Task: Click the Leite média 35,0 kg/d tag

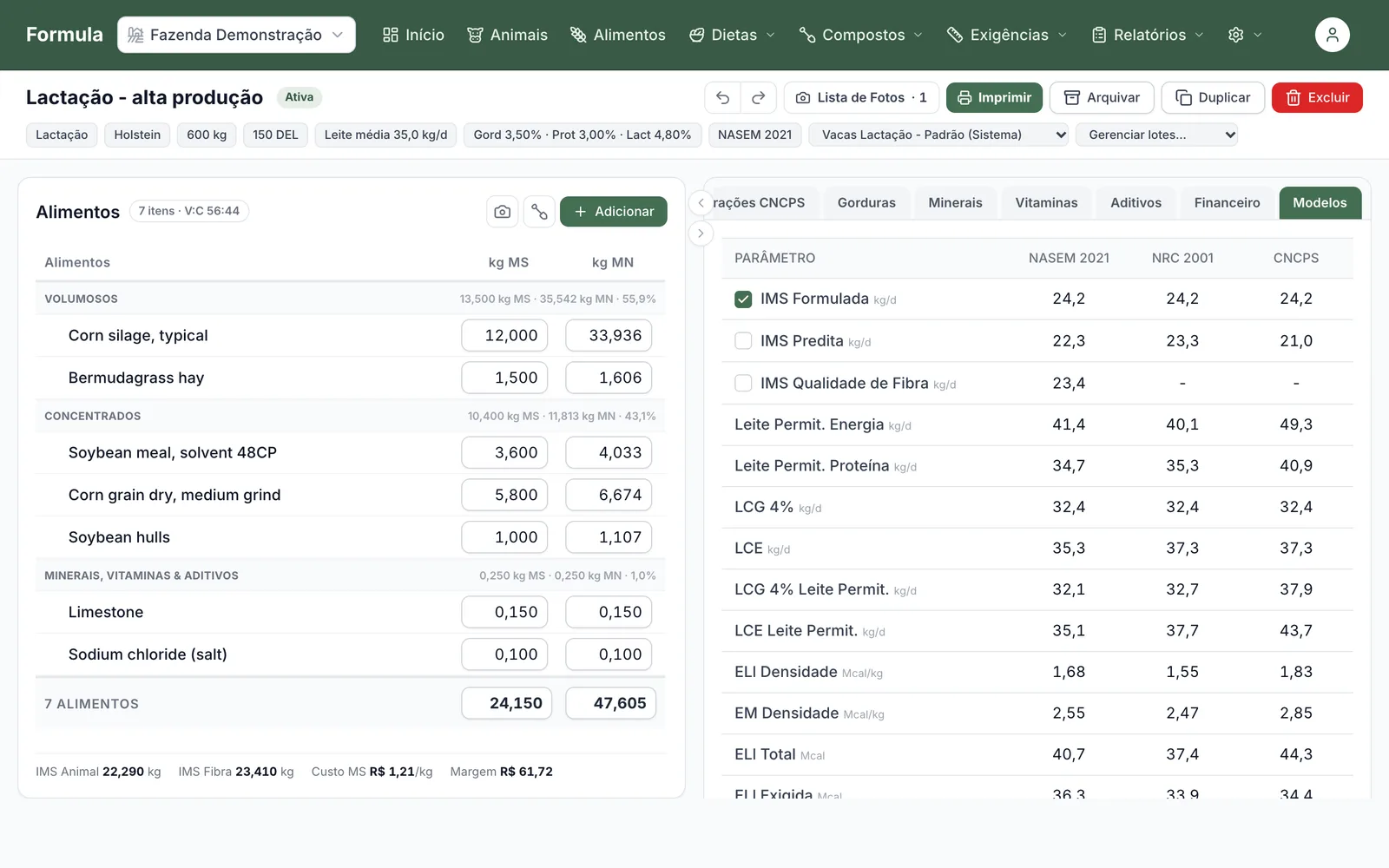Action: point(385,135)
